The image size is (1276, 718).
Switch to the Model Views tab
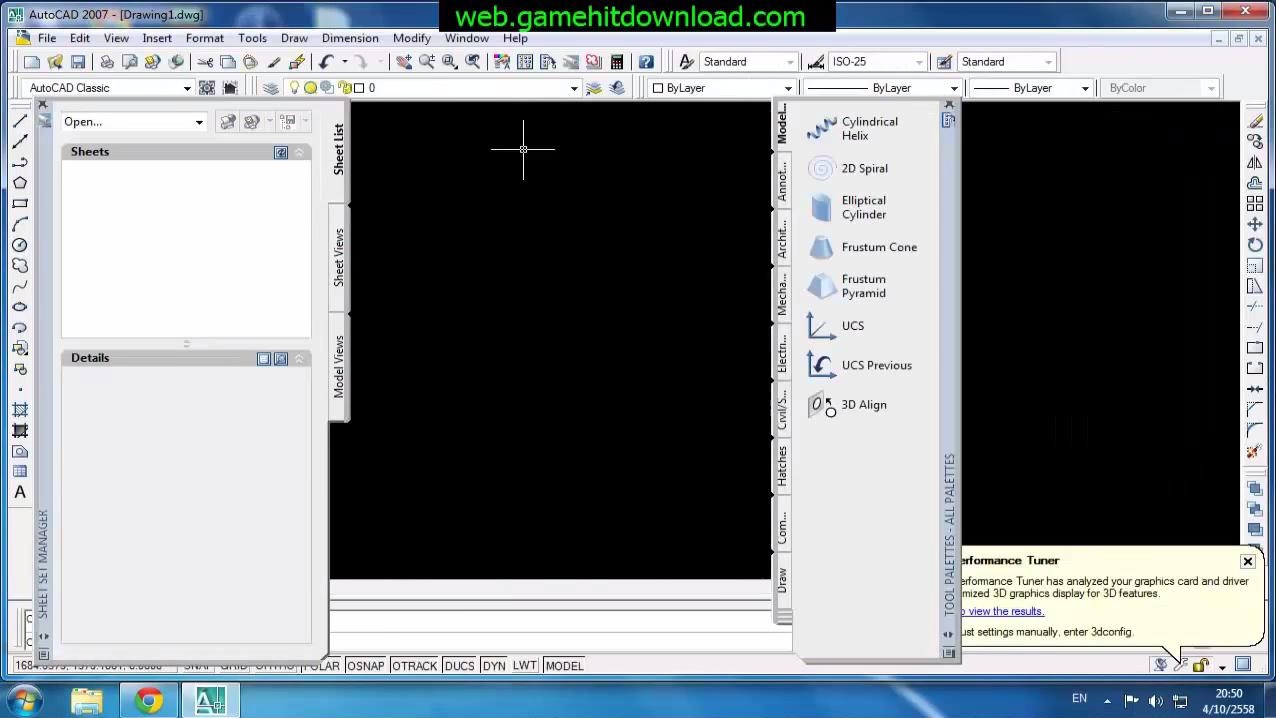(x=339, y=366)
